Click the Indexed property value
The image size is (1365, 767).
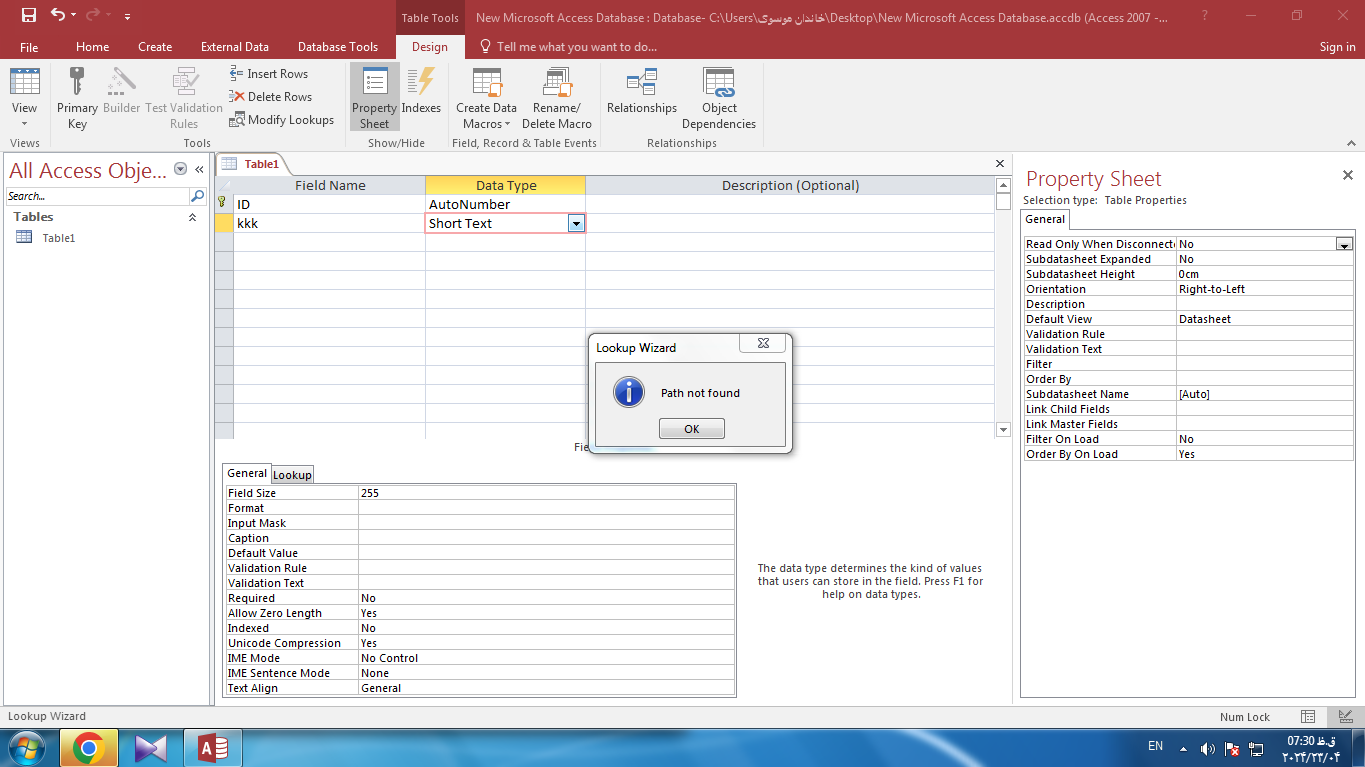coord(546,628)
